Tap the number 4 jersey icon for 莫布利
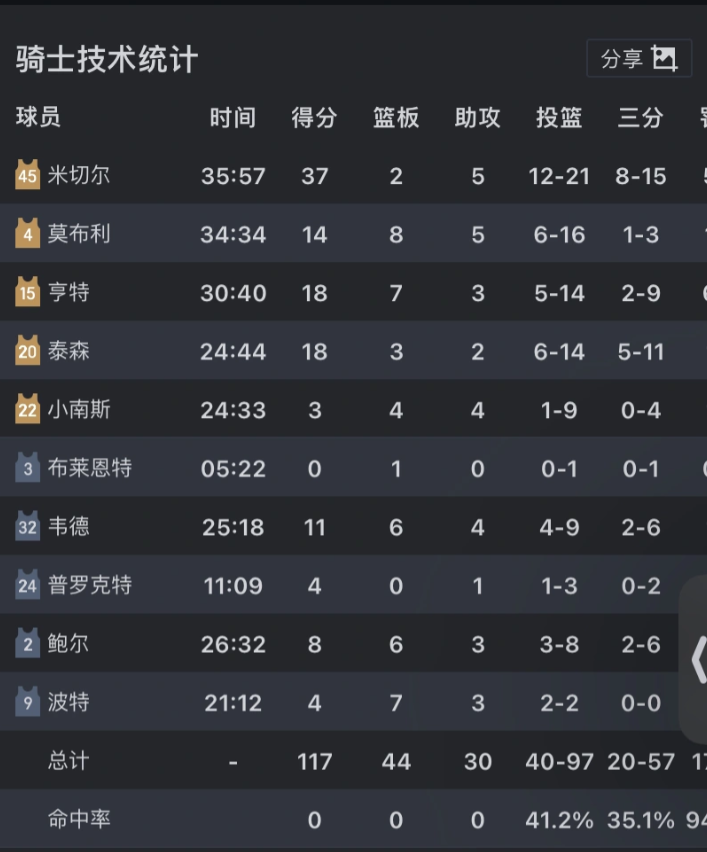This screenshot has width=707, height=852. [27, 234]
